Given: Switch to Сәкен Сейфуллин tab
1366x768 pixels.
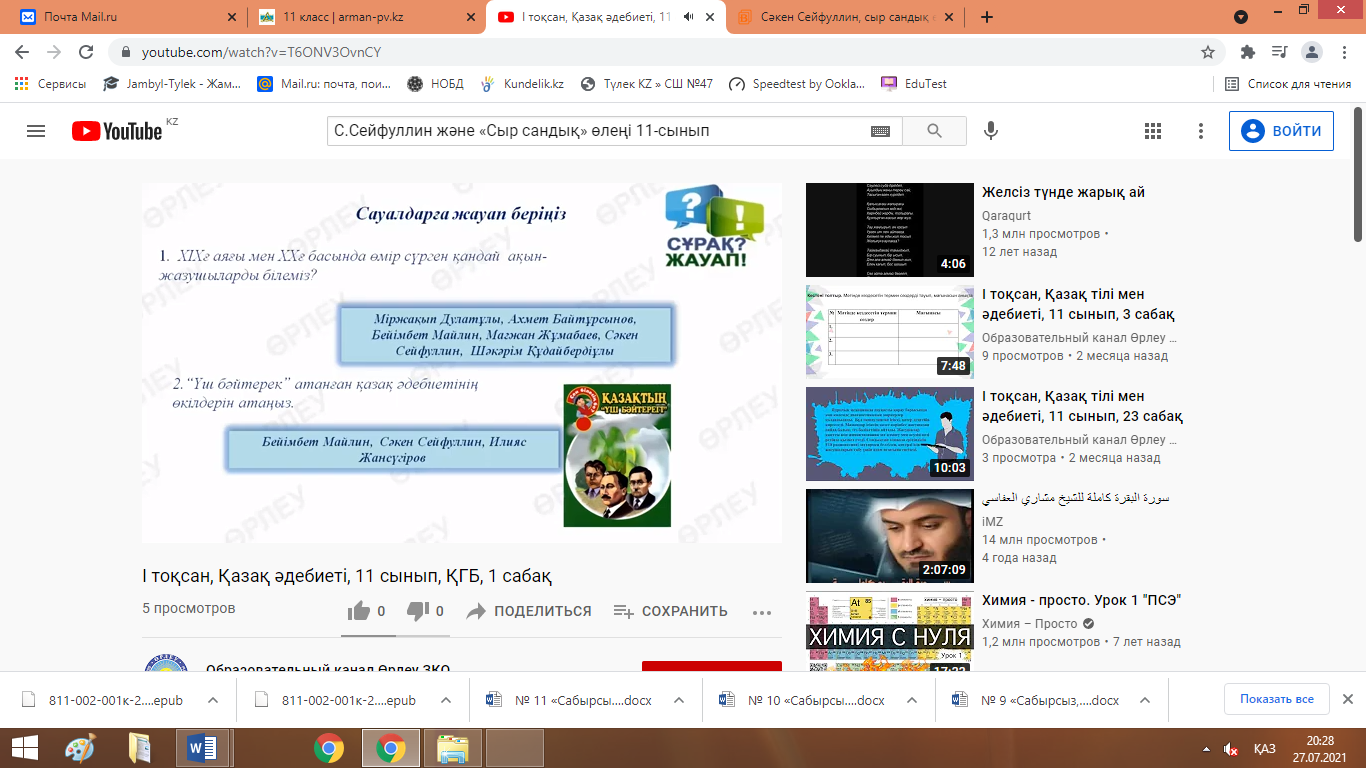Looking at the screenshot, I should tap(846, 17).
